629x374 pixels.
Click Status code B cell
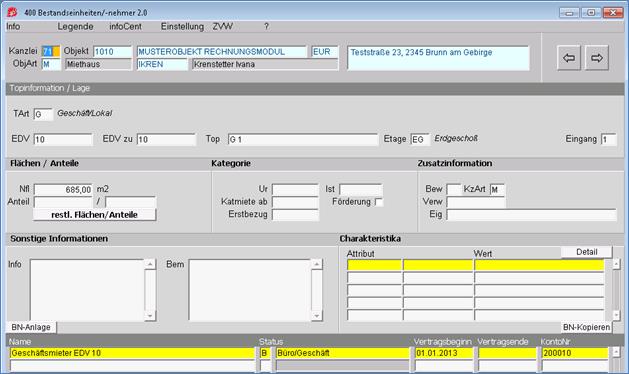(x=266, y=353)
